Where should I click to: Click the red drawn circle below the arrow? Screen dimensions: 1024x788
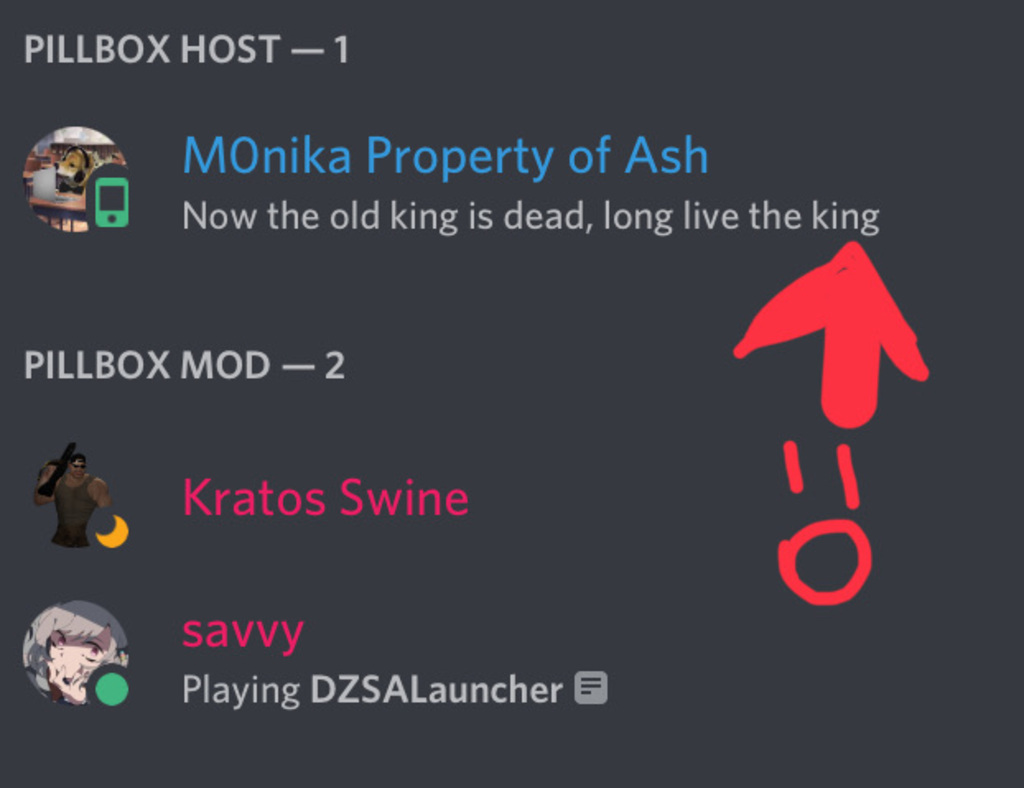point(825,561)
